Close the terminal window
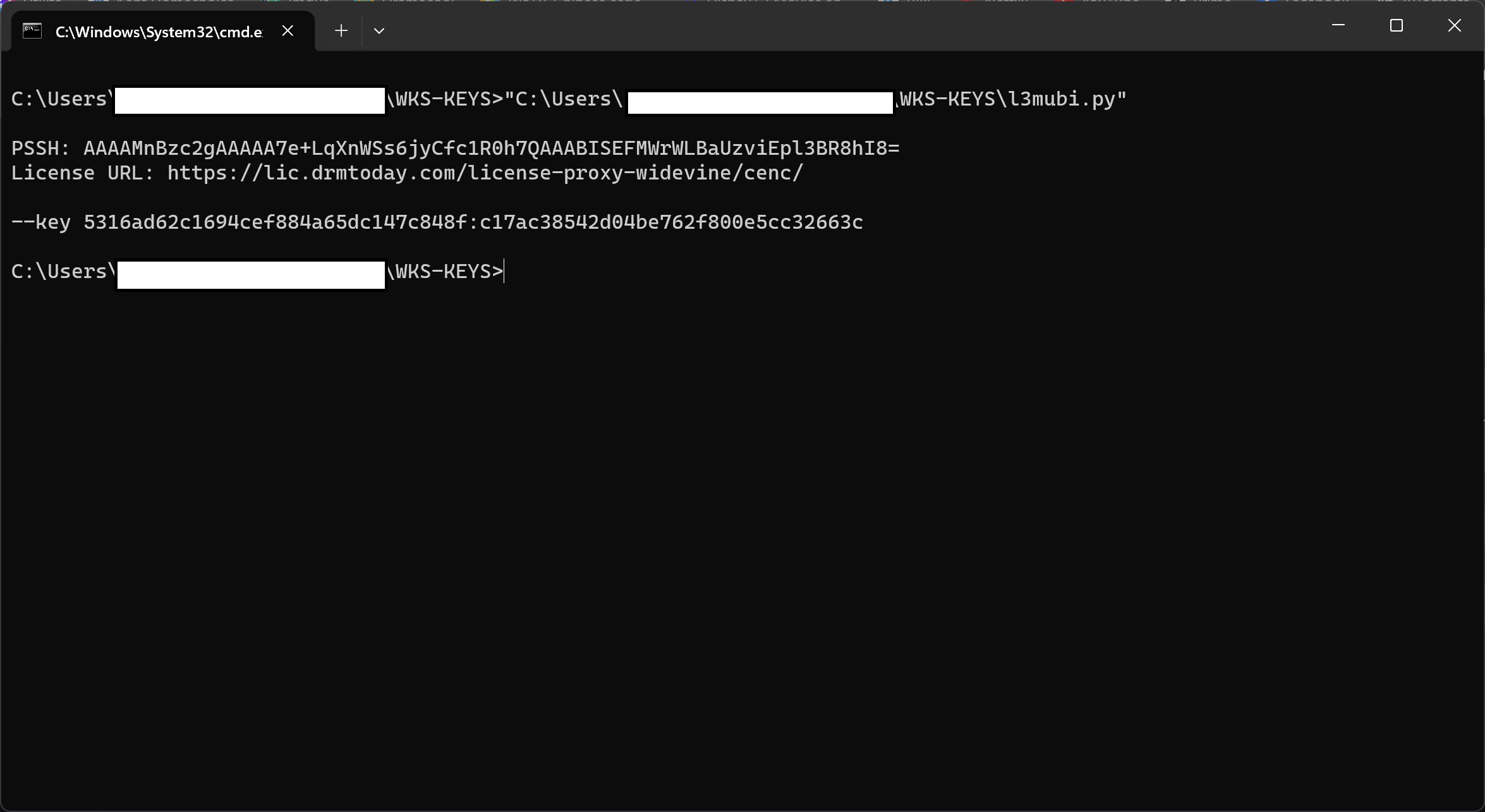 [x=1455, y=25]
